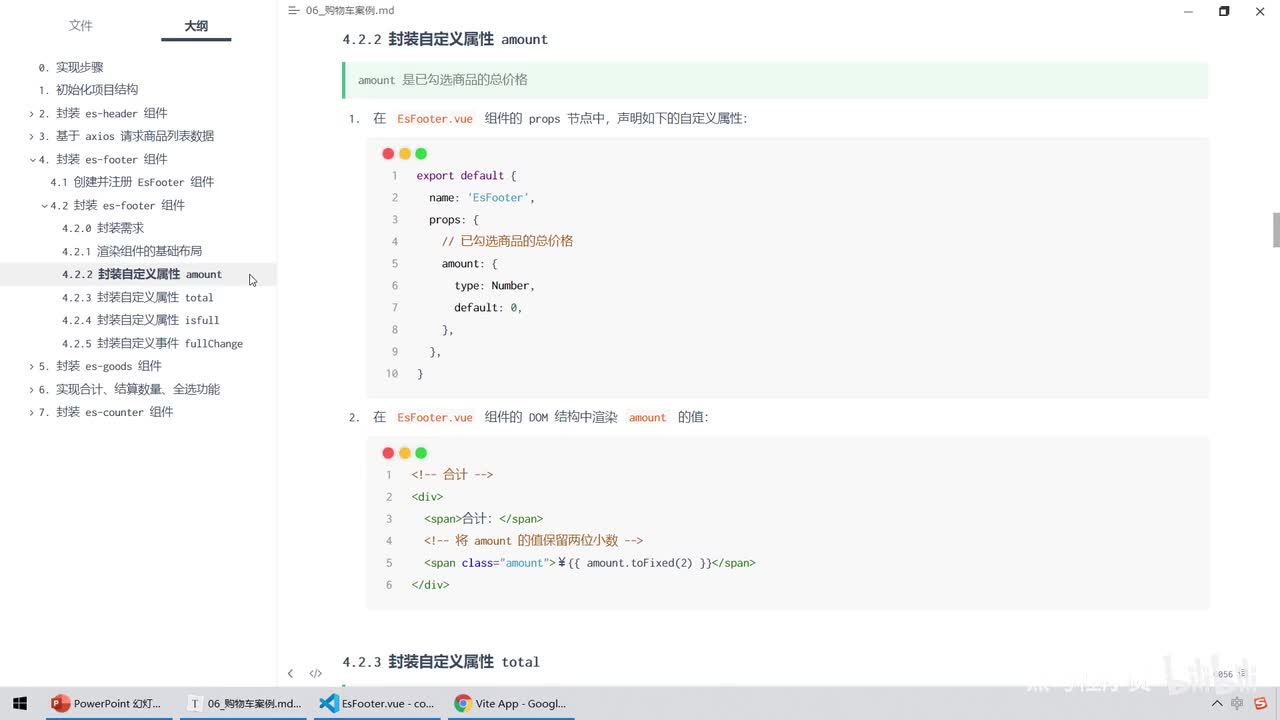Click code line name: 'EsFooter',
Screen dimensions: 1280x720
pyautogui.click(x=482, y=198)
